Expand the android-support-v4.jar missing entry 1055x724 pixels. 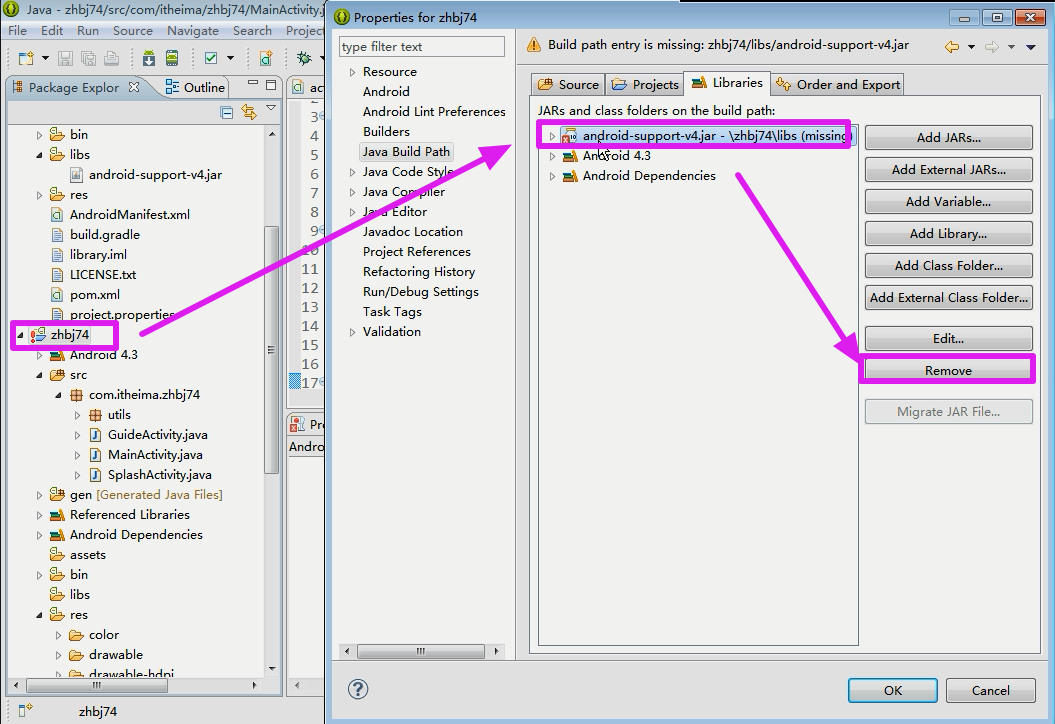coord(552,136)
